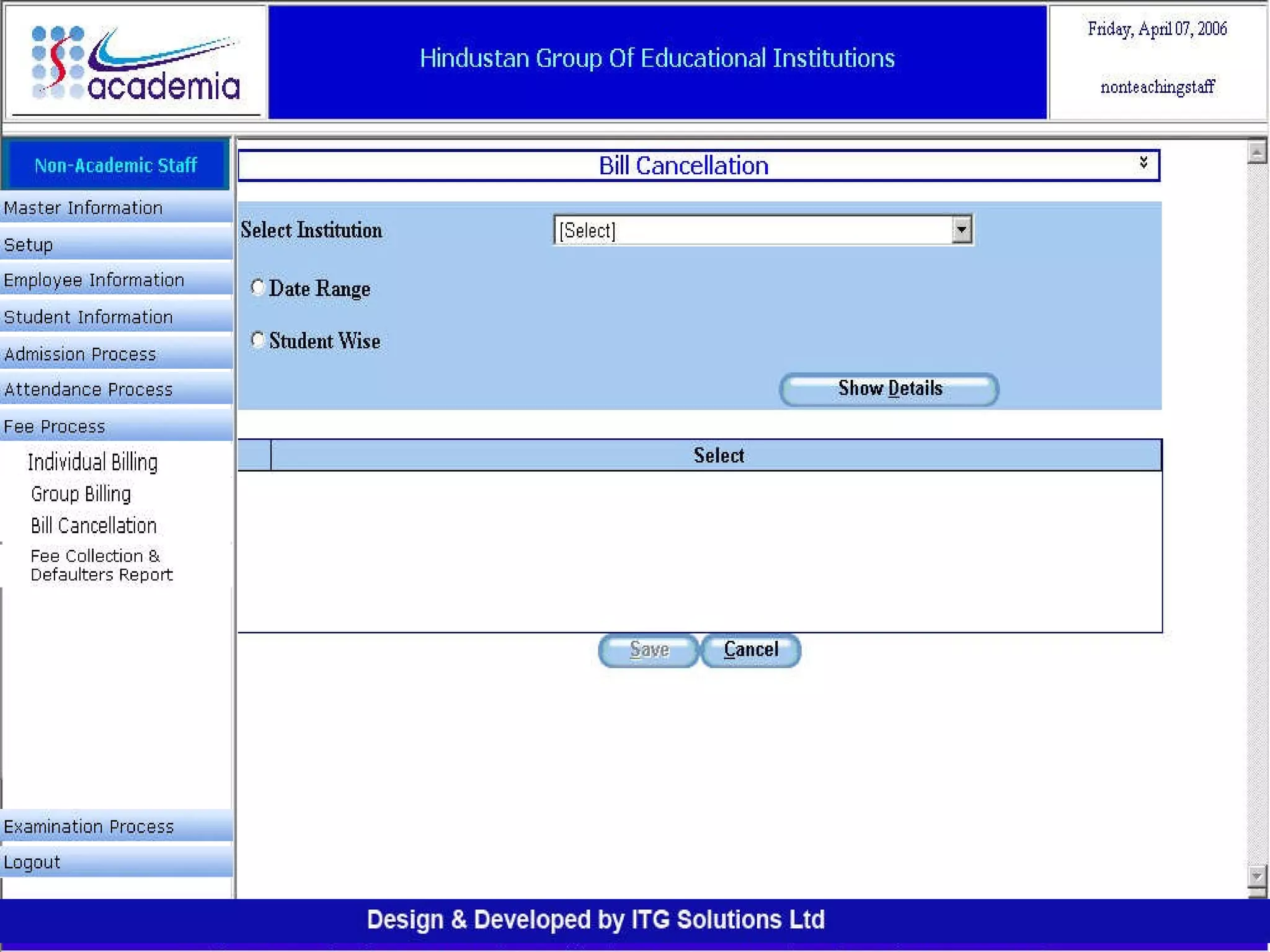Click the scrollbar up arrow

pyautogui.click(x=1256, y=152)
